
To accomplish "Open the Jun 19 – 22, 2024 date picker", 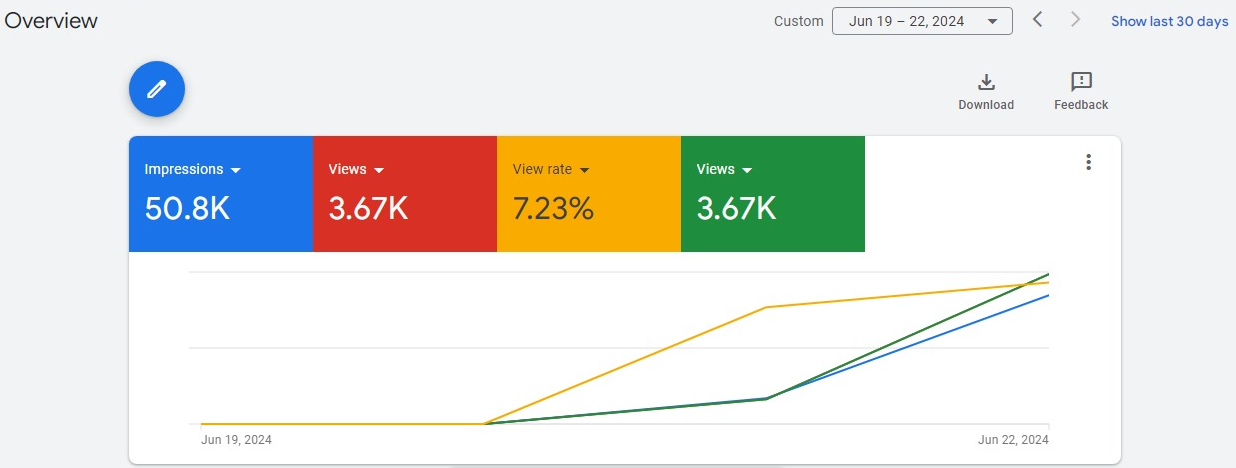I will (921, 21).
